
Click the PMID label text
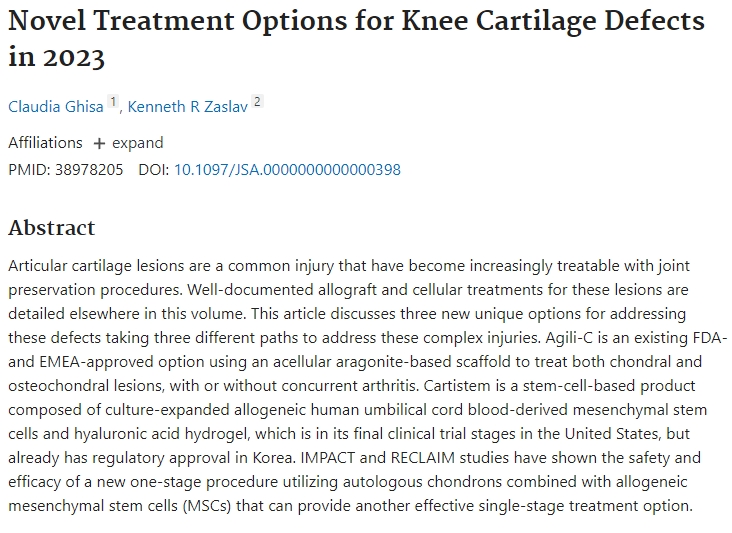[x=26, y=169]
